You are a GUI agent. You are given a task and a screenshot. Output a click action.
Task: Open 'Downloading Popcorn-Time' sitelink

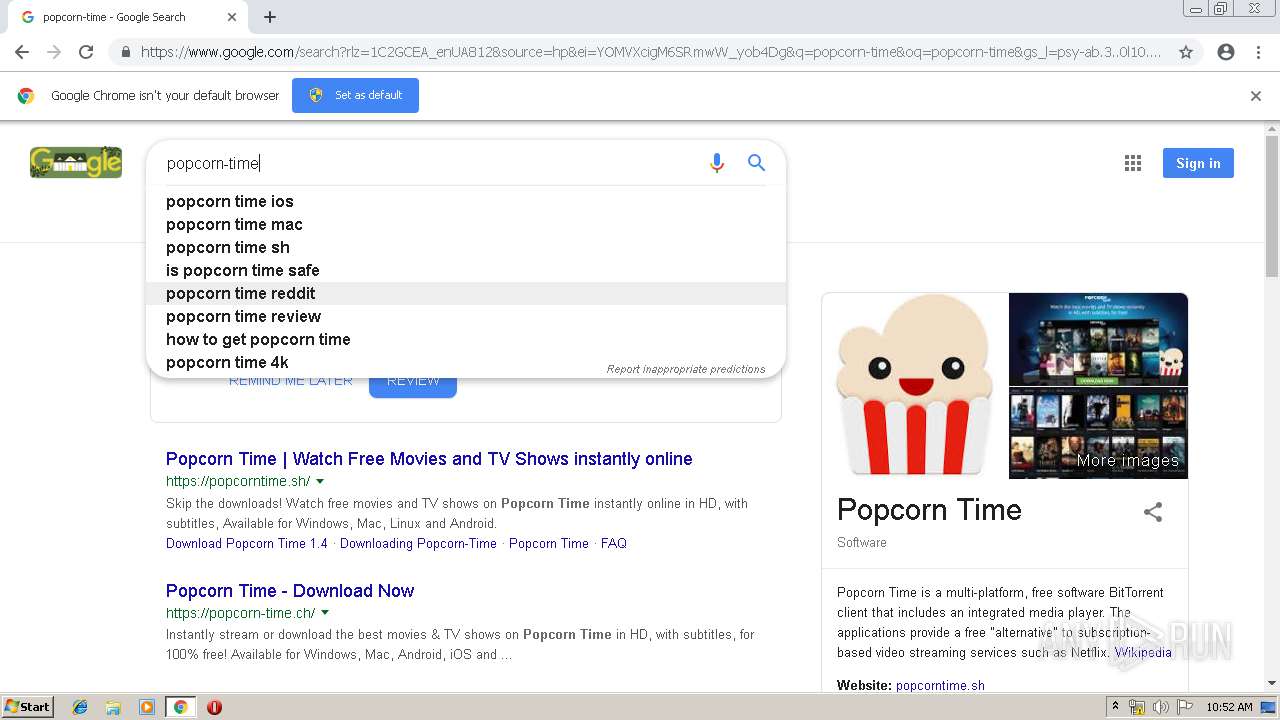pos(418,543)
